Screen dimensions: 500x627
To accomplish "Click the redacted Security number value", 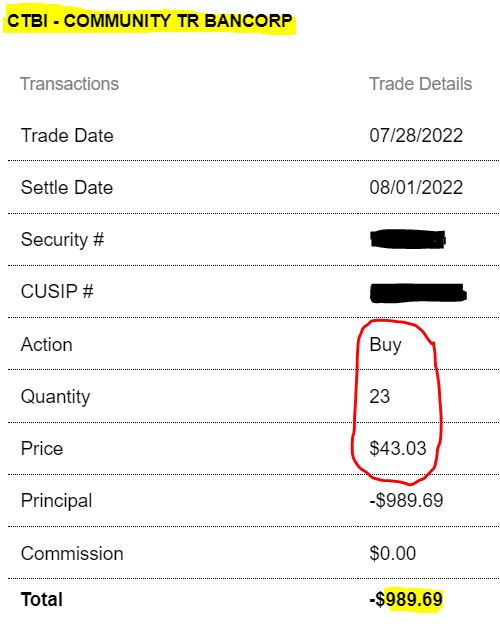I will (x=408, y=240).
